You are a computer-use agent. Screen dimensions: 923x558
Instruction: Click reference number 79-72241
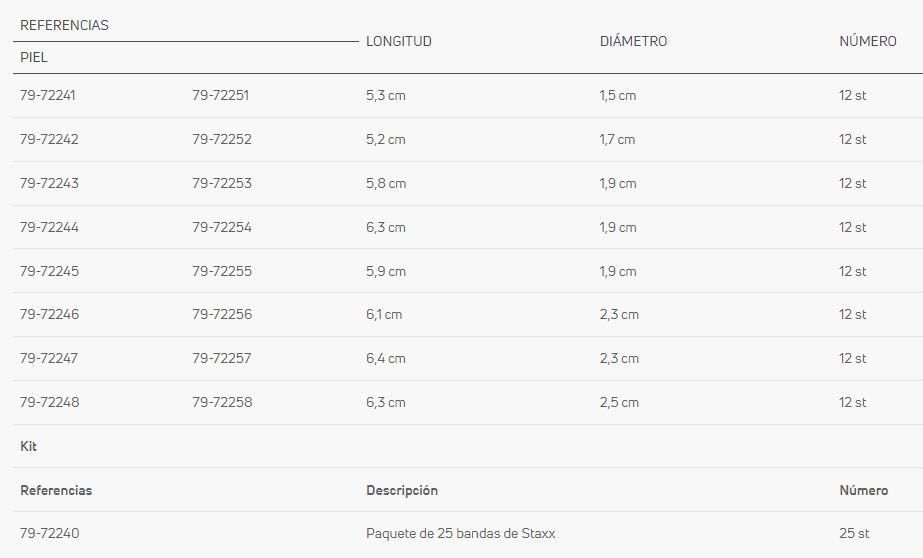[x=48, y=95]
